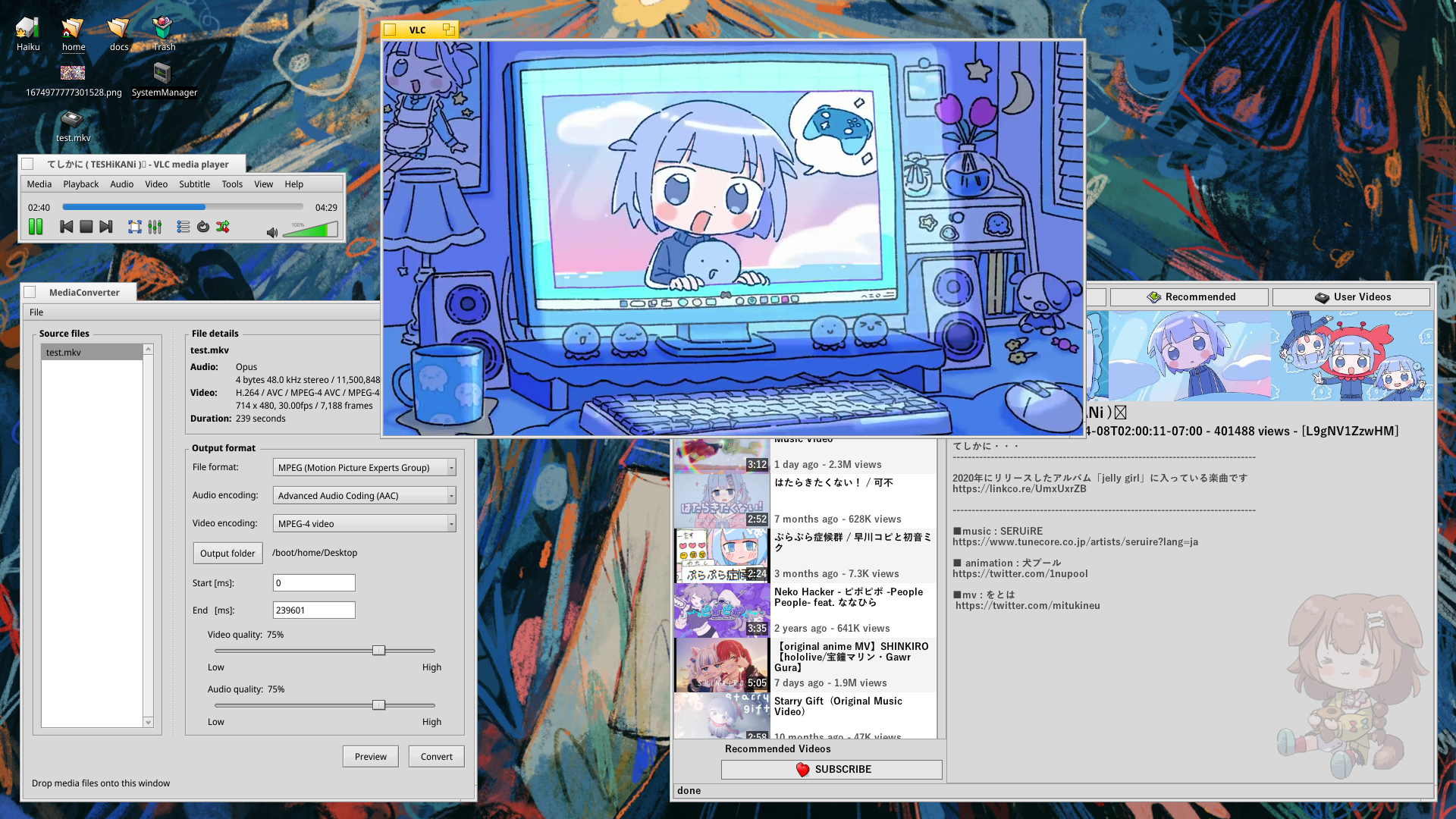Open the Trash desktop icon

click(x=163, y=33)
